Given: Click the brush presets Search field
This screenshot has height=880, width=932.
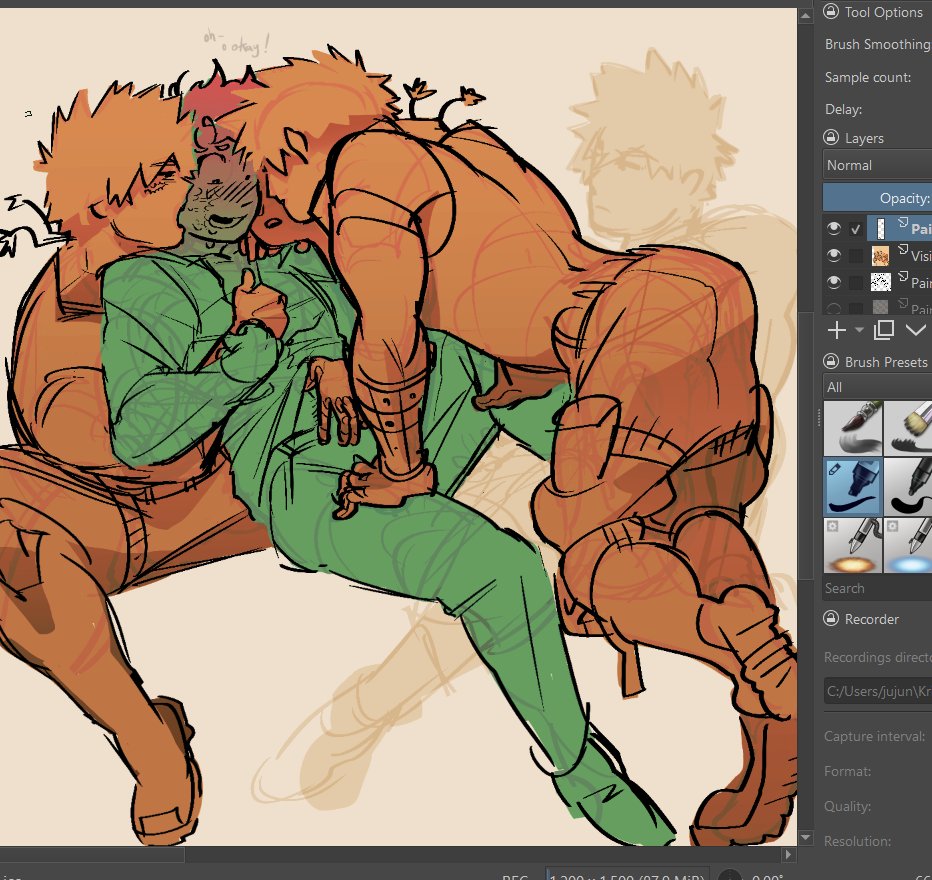Looking at the screenshot, I should pos(878,588).
